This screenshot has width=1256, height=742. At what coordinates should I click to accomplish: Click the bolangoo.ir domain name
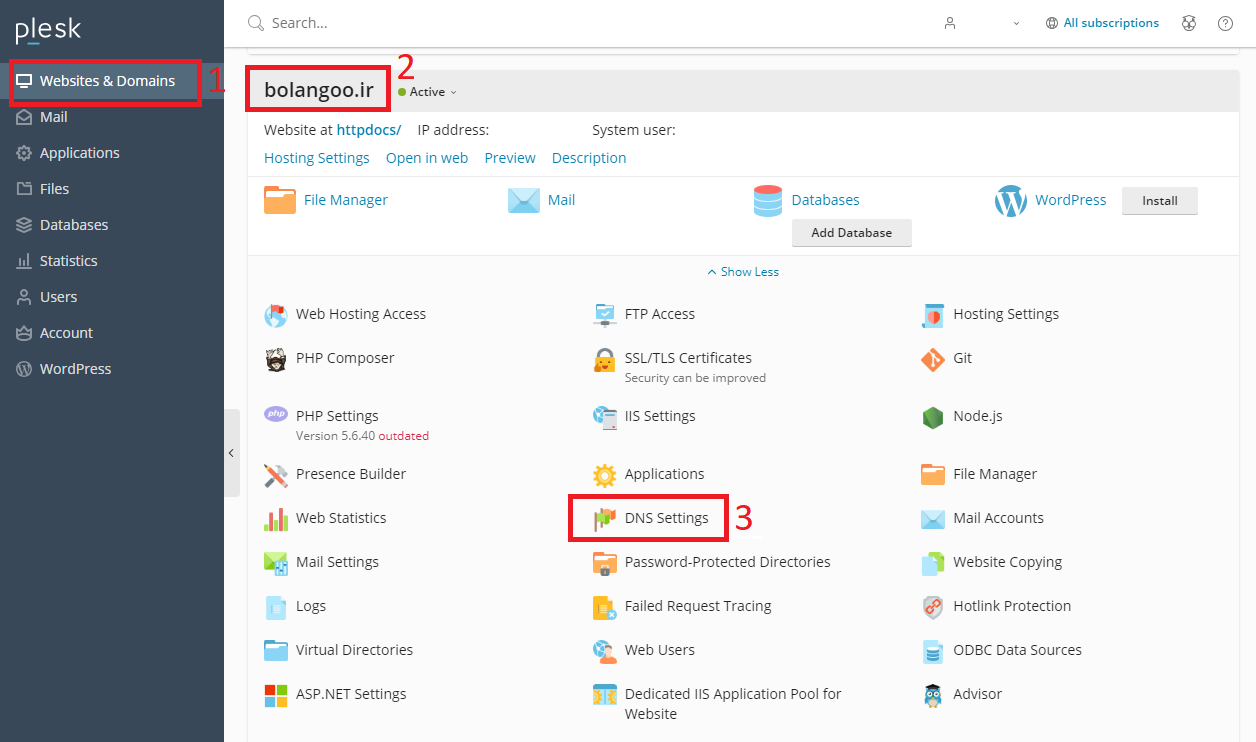pyautogui.click(x=319, y=91)
